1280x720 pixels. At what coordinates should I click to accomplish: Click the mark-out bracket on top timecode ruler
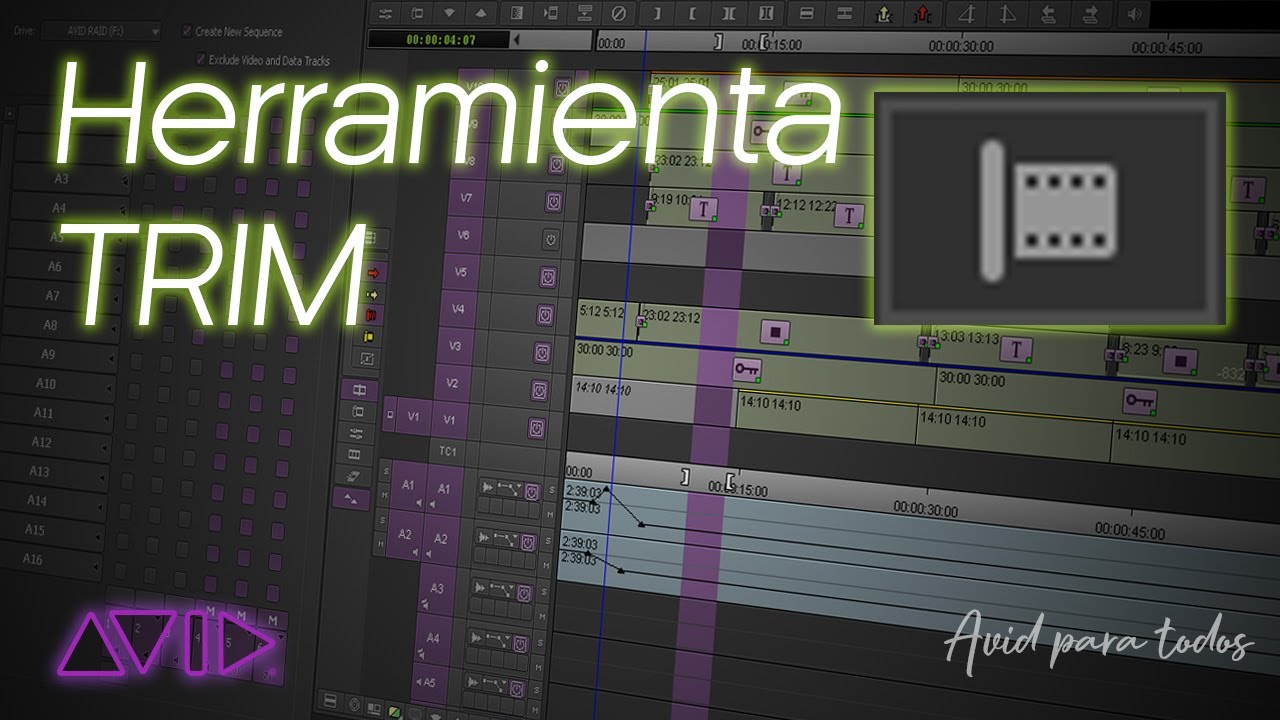click(717, 41)
